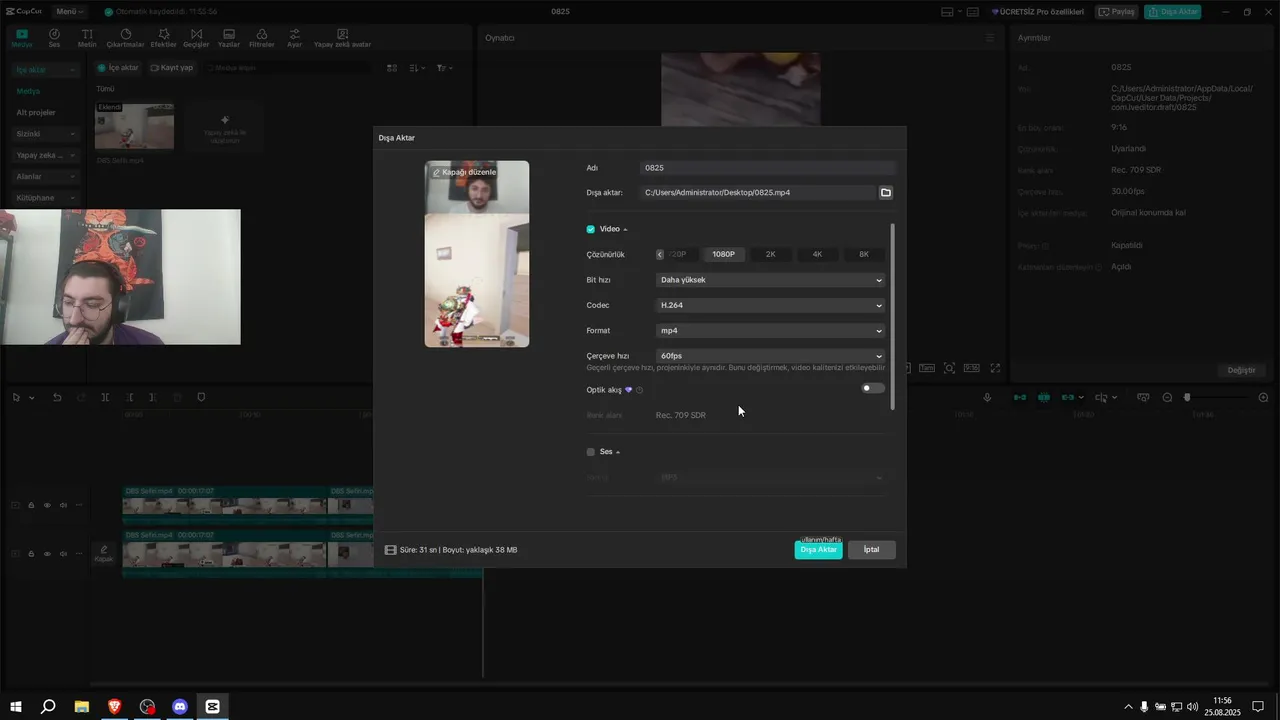Image resolution: width=1280 pixels, height=720 pixels.
Task: Toggle lock on bottom timeline track
Action: click(31, 554)
